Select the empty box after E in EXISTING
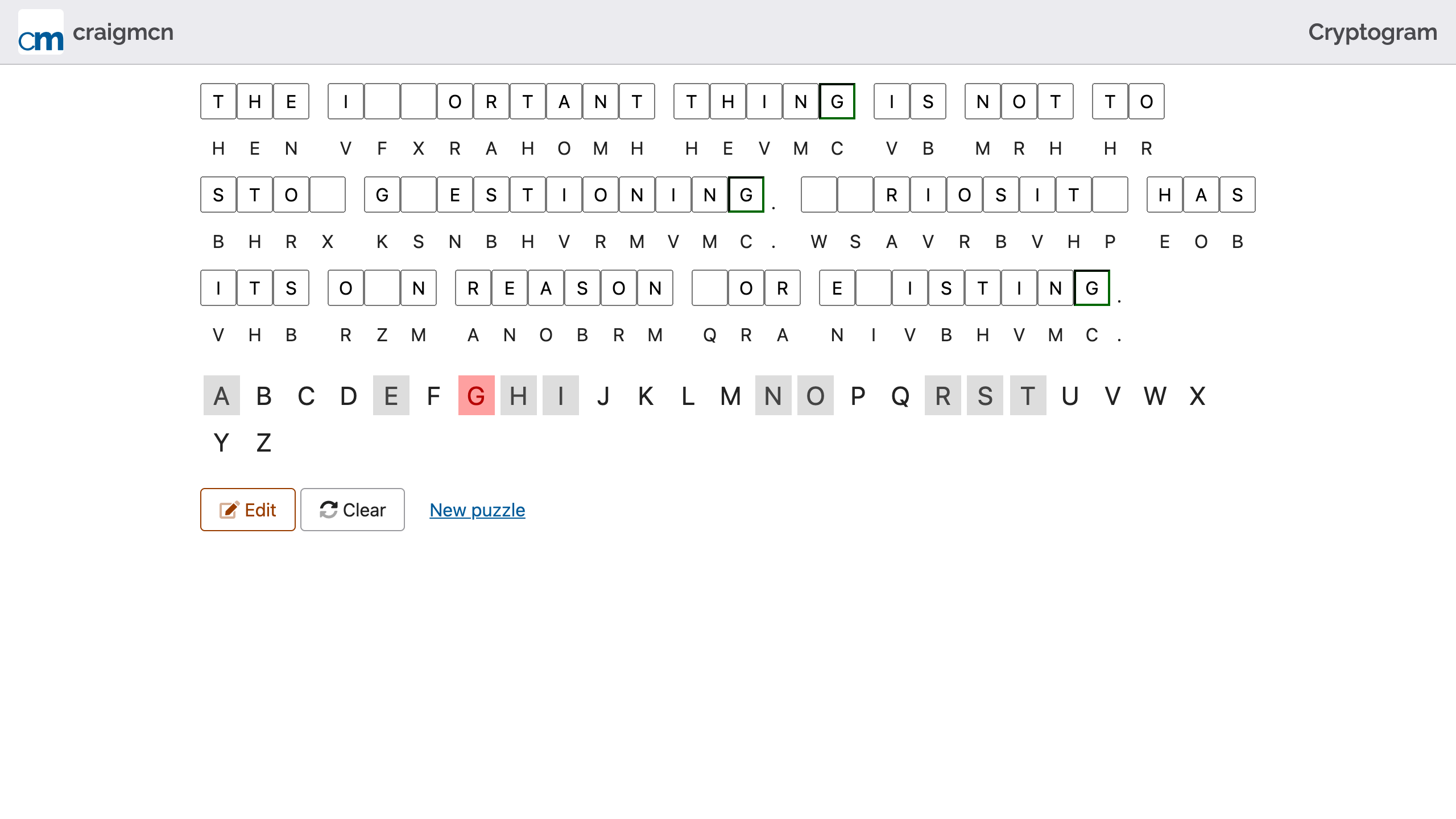 click(x=874, y=288)
